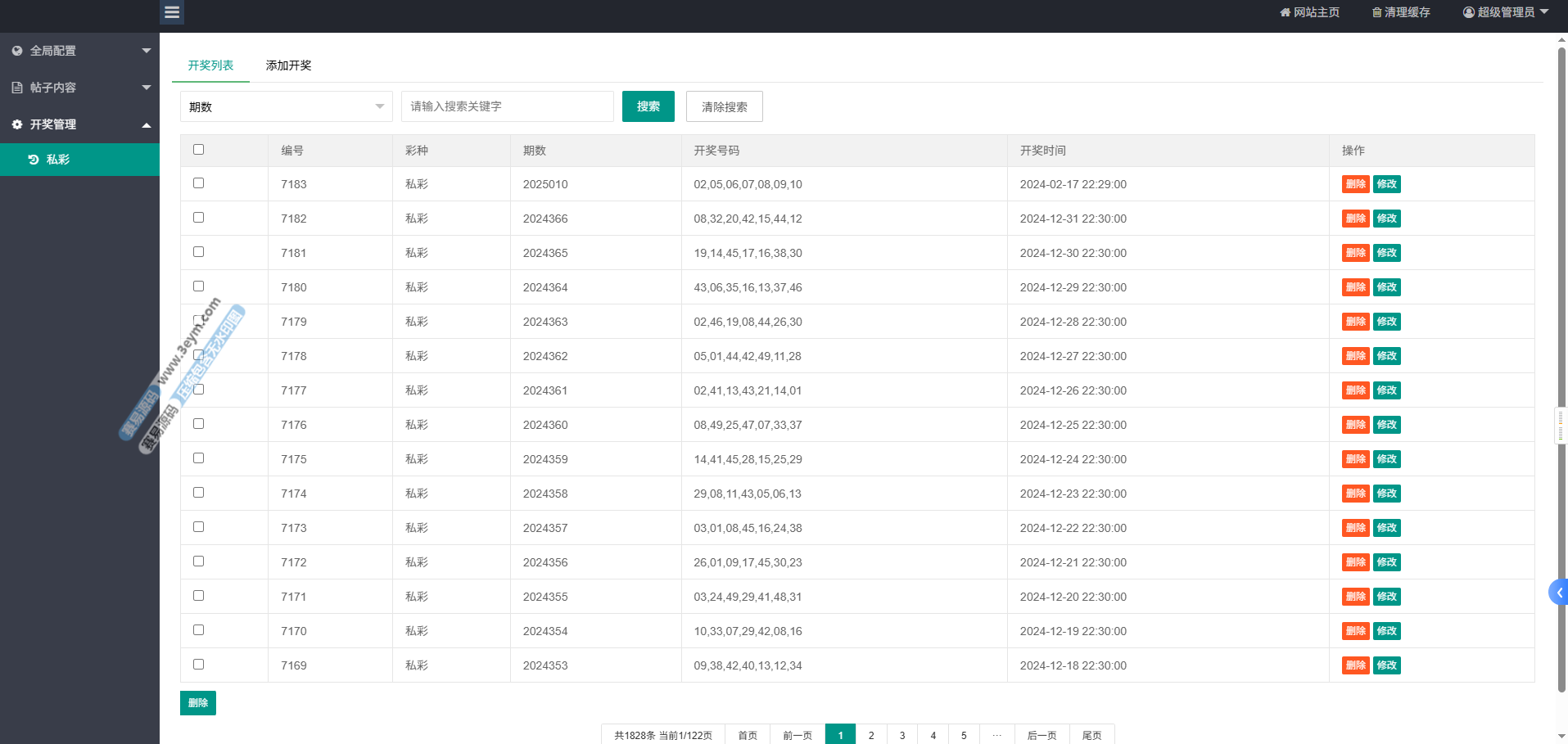Click the search keyword input field

click(507, 106)
